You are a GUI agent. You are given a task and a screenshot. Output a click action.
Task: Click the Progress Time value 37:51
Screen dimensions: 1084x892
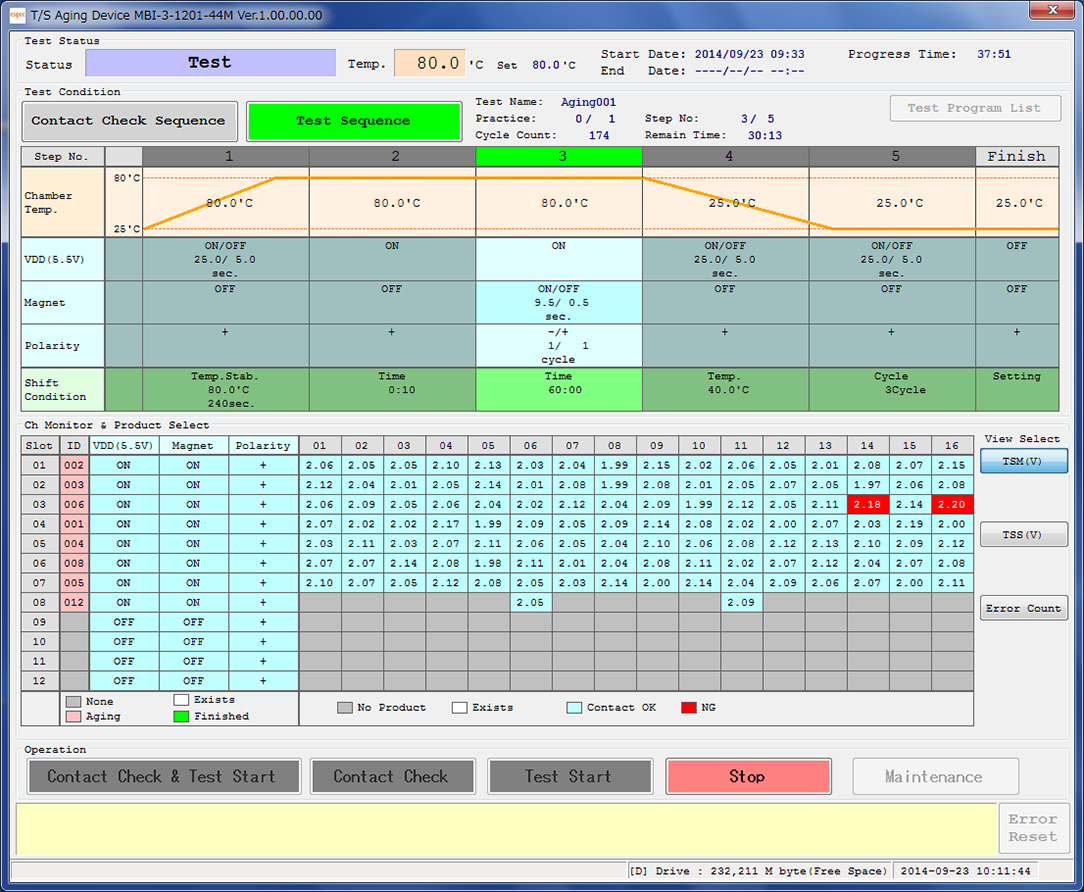pos(994,54)
